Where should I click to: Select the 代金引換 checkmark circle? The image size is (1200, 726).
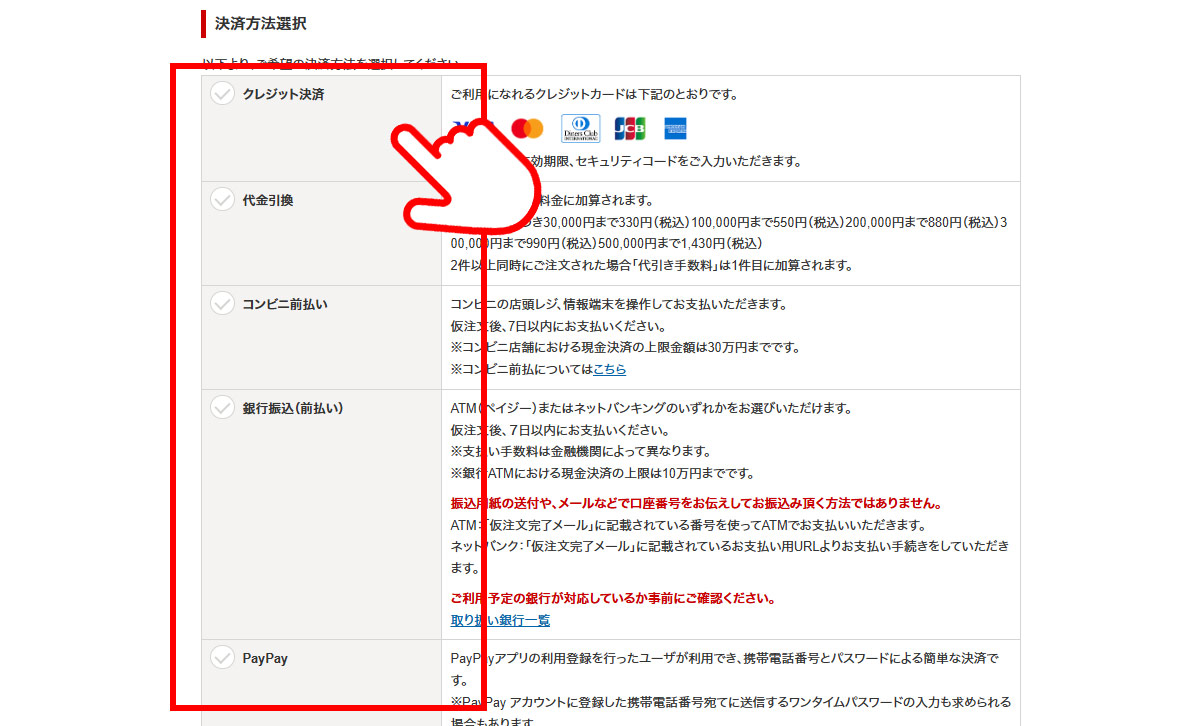221,200
